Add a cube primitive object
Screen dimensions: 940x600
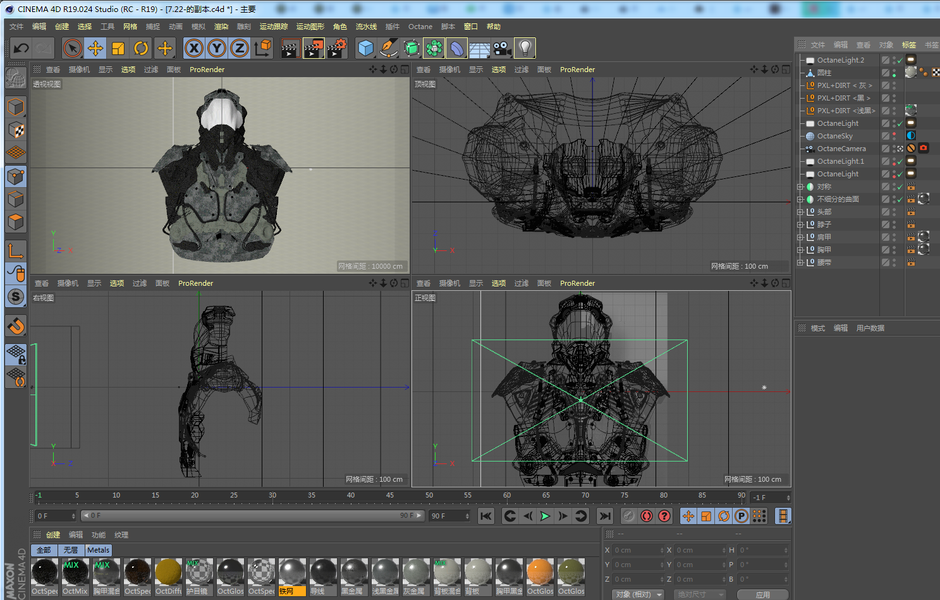coord(366,48)
